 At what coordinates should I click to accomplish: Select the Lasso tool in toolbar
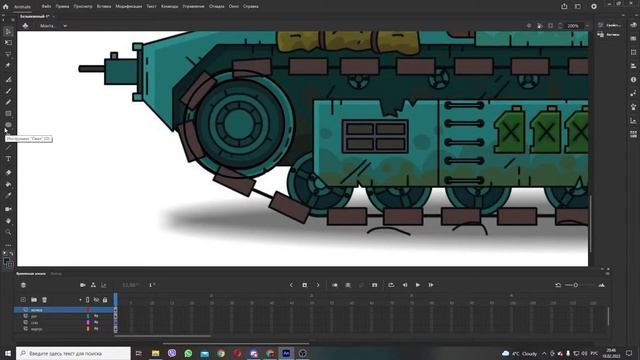pyautogui.click(x=8, y=54)
